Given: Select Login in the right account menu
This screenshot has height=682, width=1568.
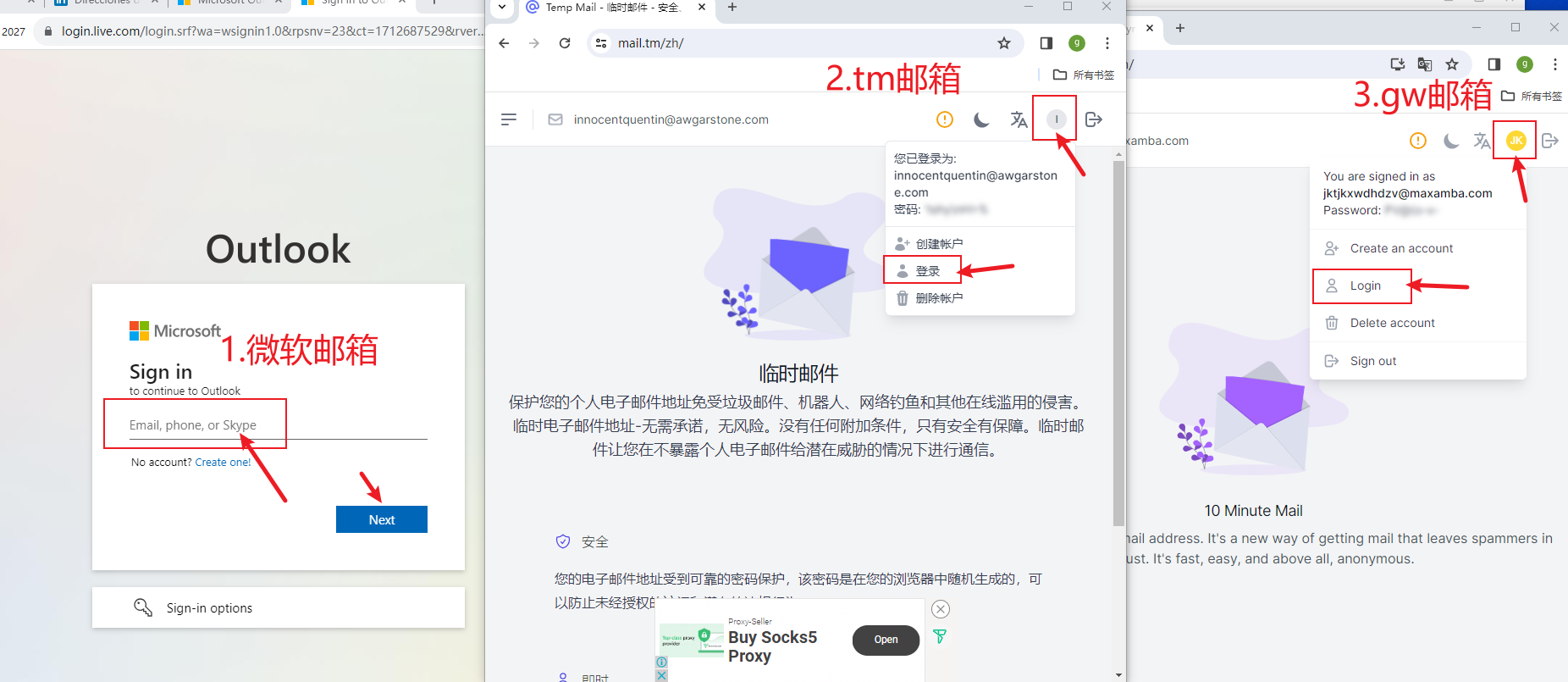Looking at the screenshot, I should pos(1365,286).
